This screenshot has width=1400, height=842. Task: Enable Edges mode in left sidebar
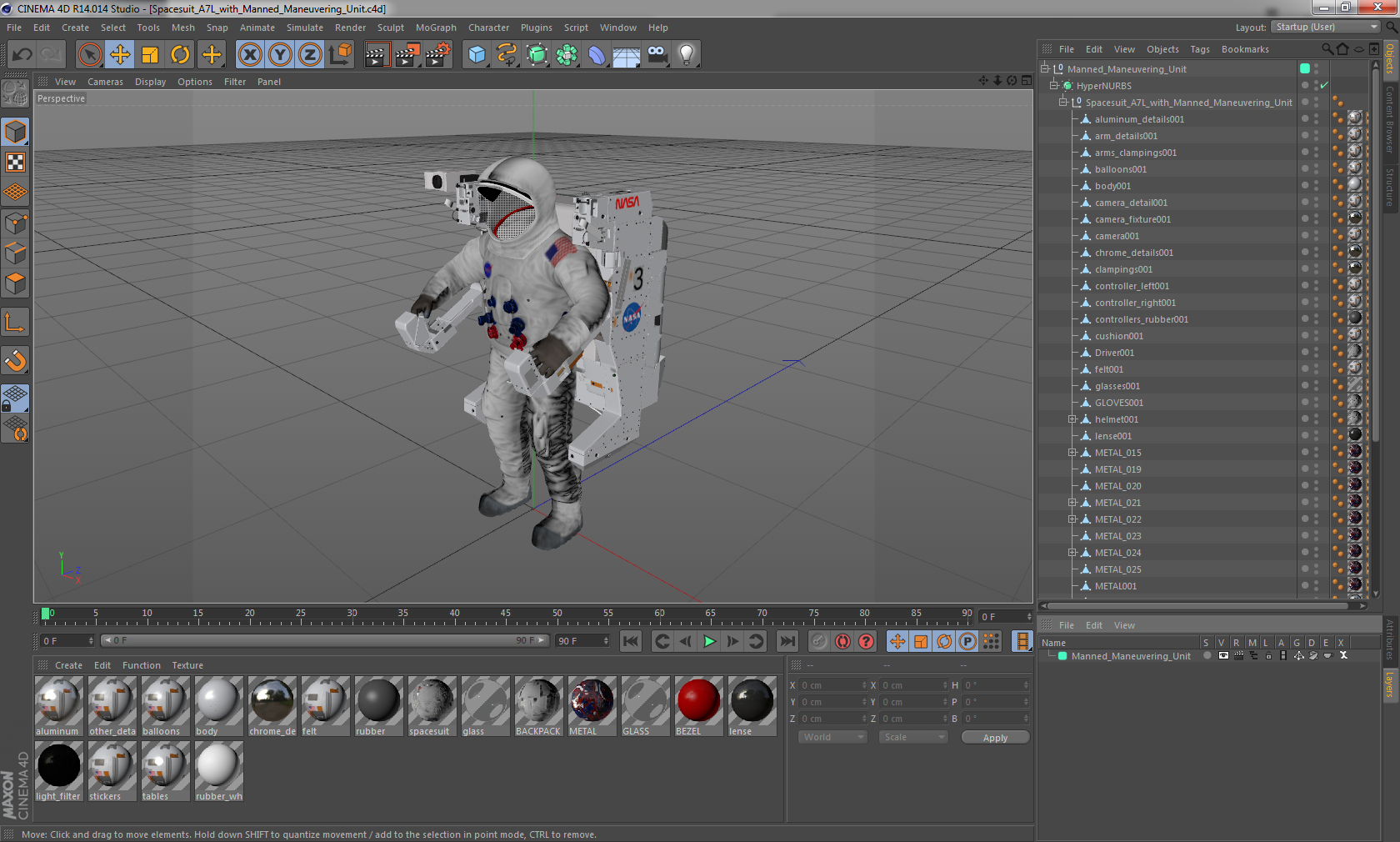coord(16,253)
